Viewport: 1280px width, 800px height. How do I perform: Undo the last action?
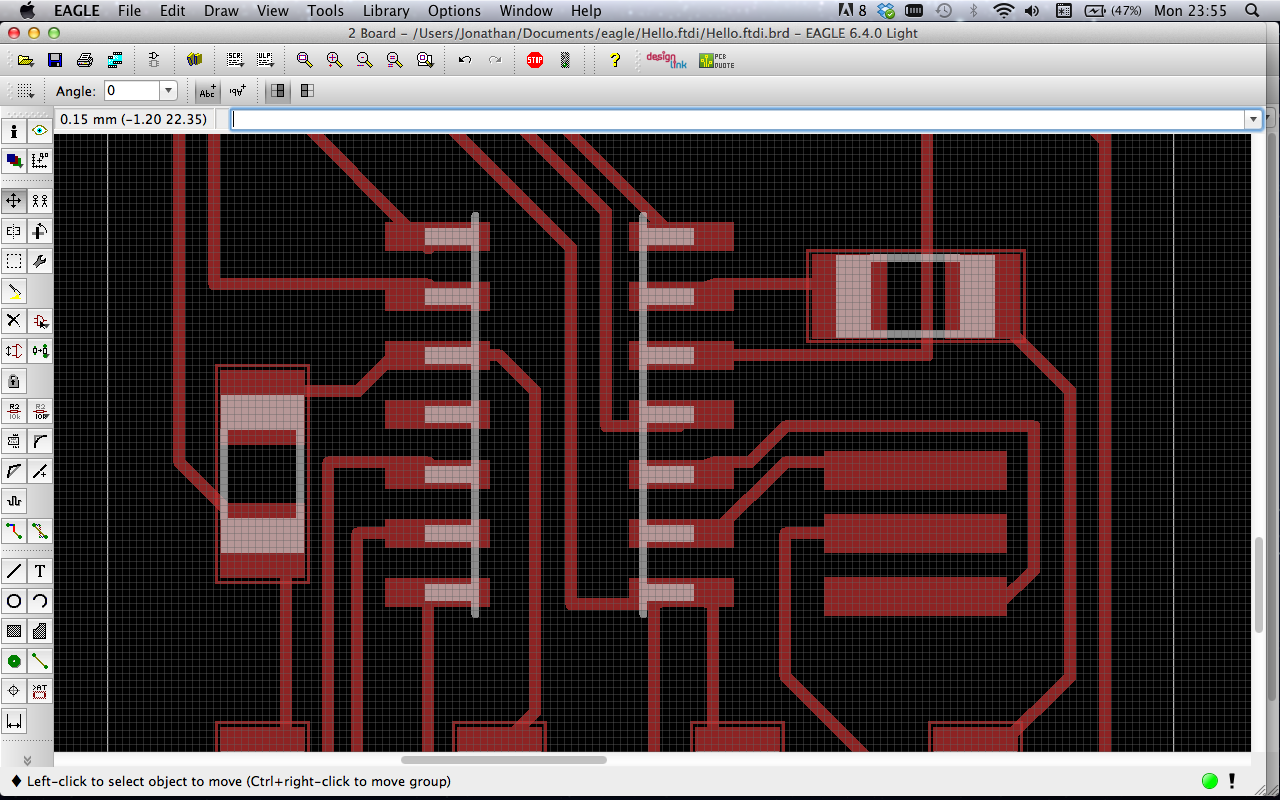pos(465,60)
